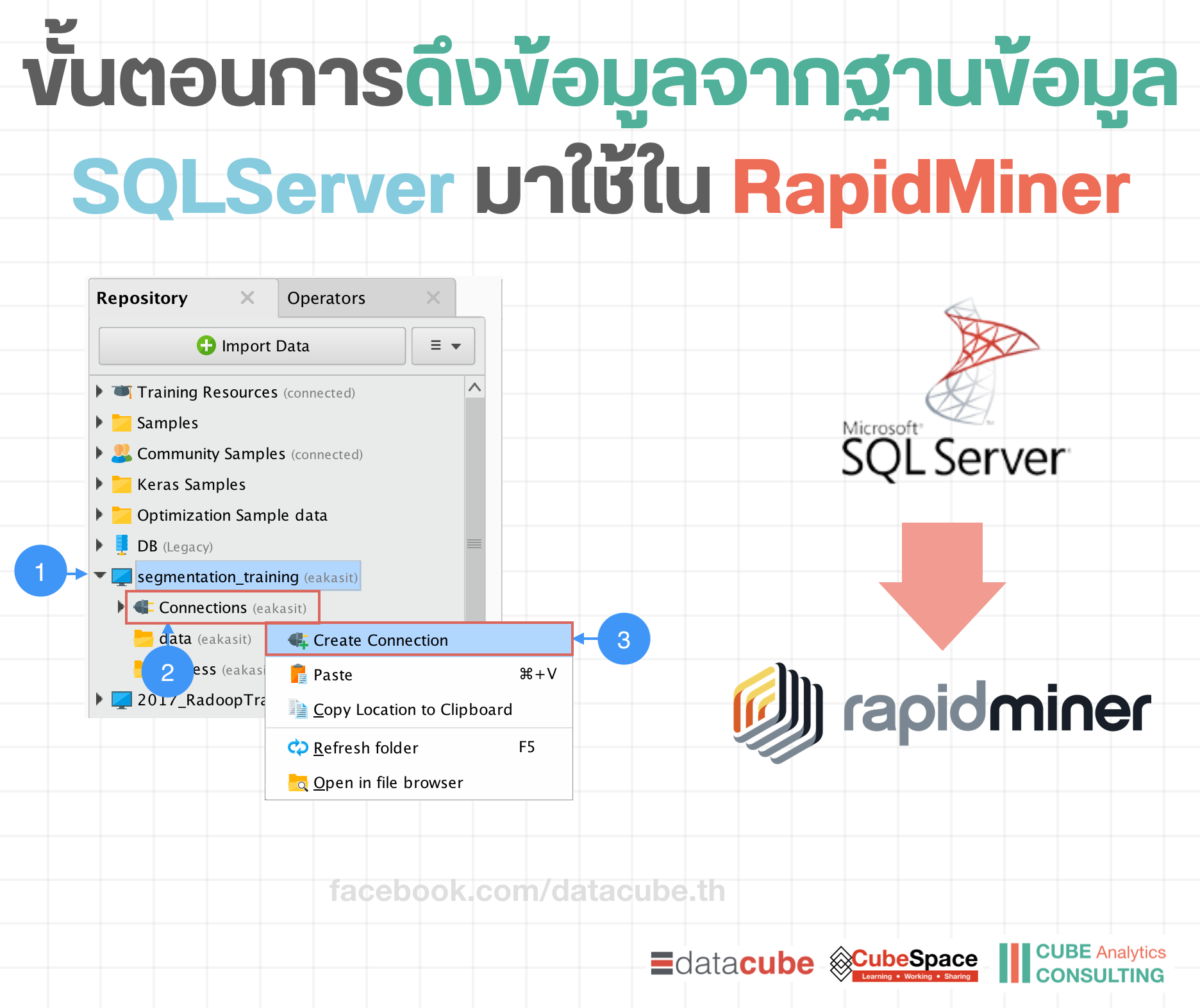Collapse the segmentation_training repository
Viewport: 1200px width, 1008px height.
tap(100, 575)
